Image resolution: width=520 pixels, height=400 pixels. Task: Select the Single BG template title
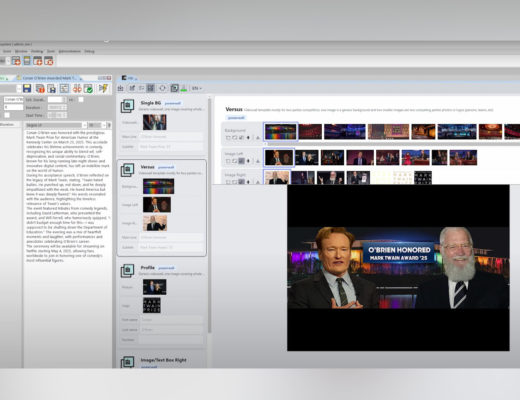151,103
